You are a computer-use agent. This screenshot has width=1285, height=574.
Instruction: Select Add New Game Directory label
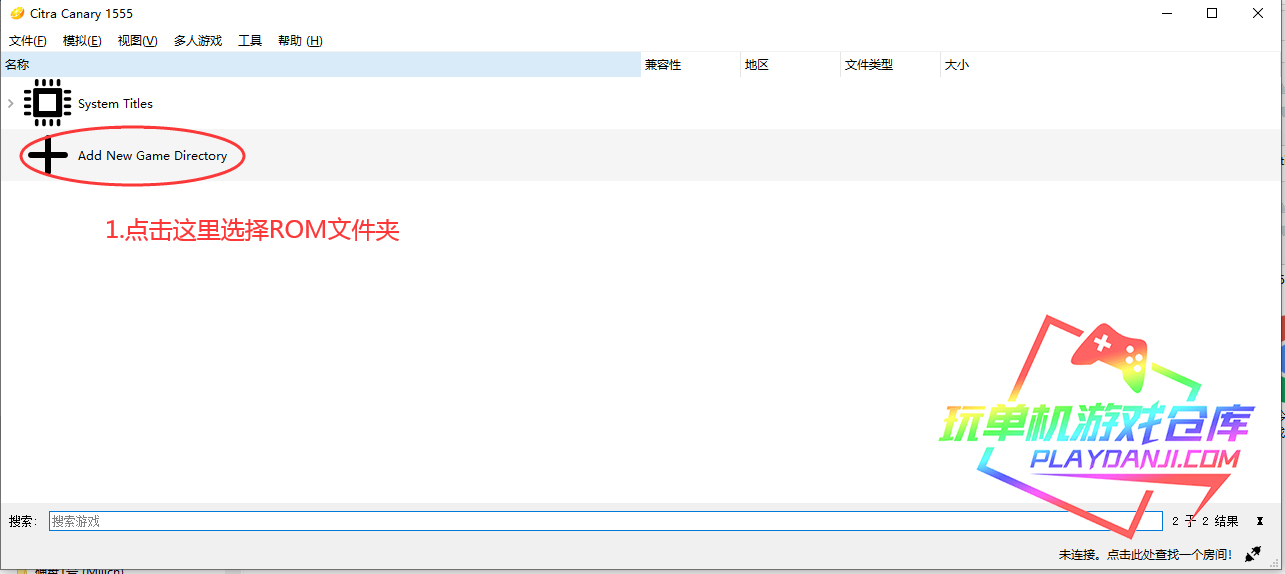(152, 156)
